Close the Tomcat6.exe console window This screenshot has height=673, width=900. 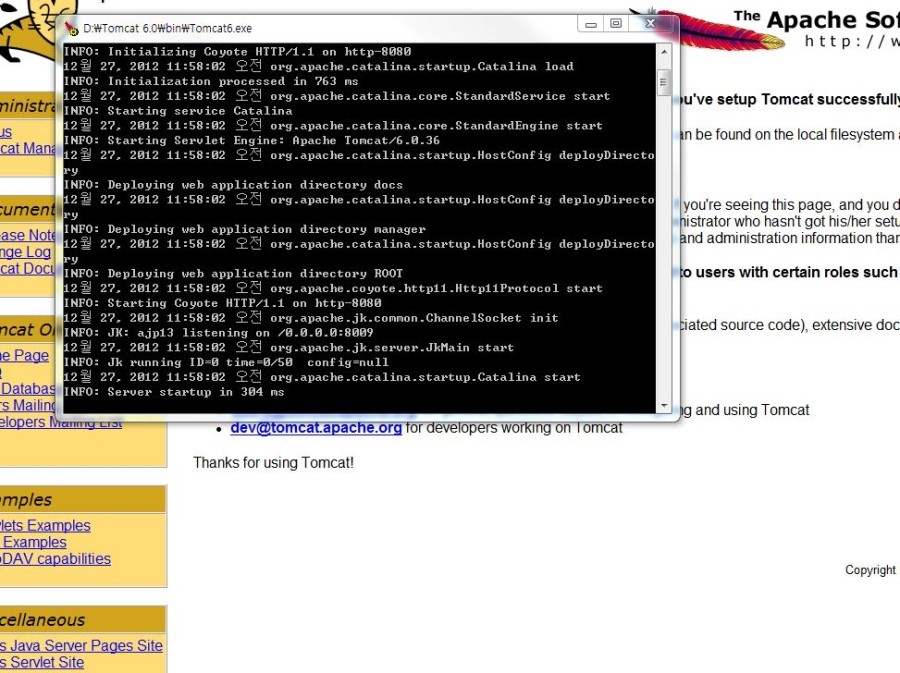650,24
